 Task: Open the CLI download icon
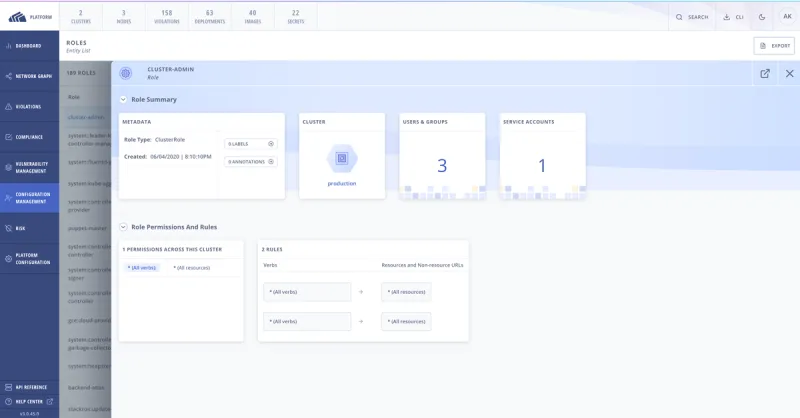(x=733, y=16)
